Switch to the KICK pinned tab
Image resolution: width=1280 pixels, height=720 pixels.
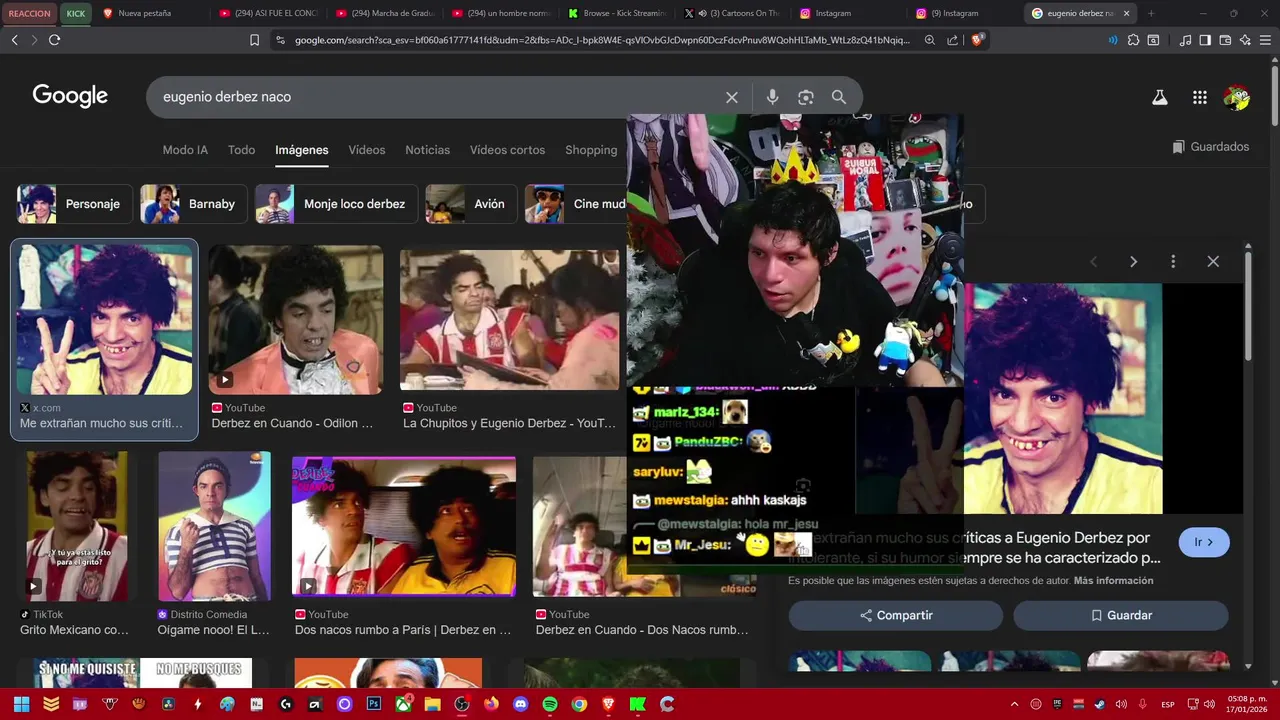76,13
